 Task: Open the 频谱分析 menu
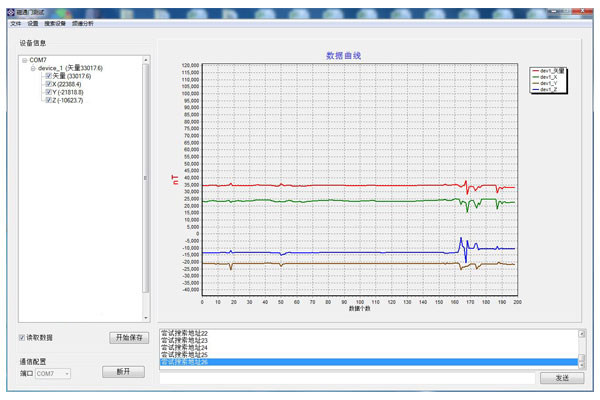coord(85,22)
